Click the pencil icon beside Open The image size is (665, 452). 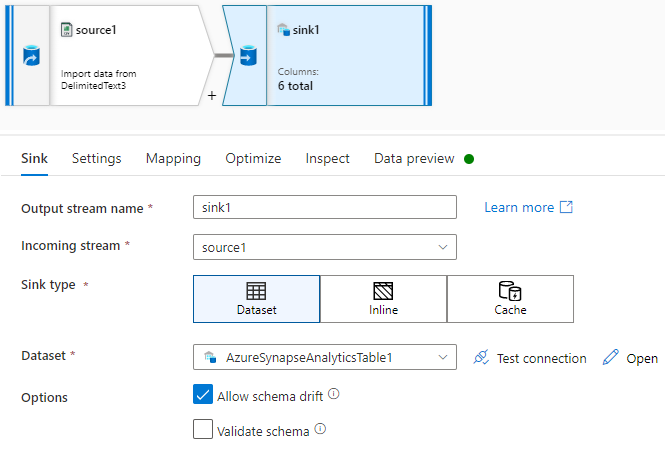[x=611, y=357]
